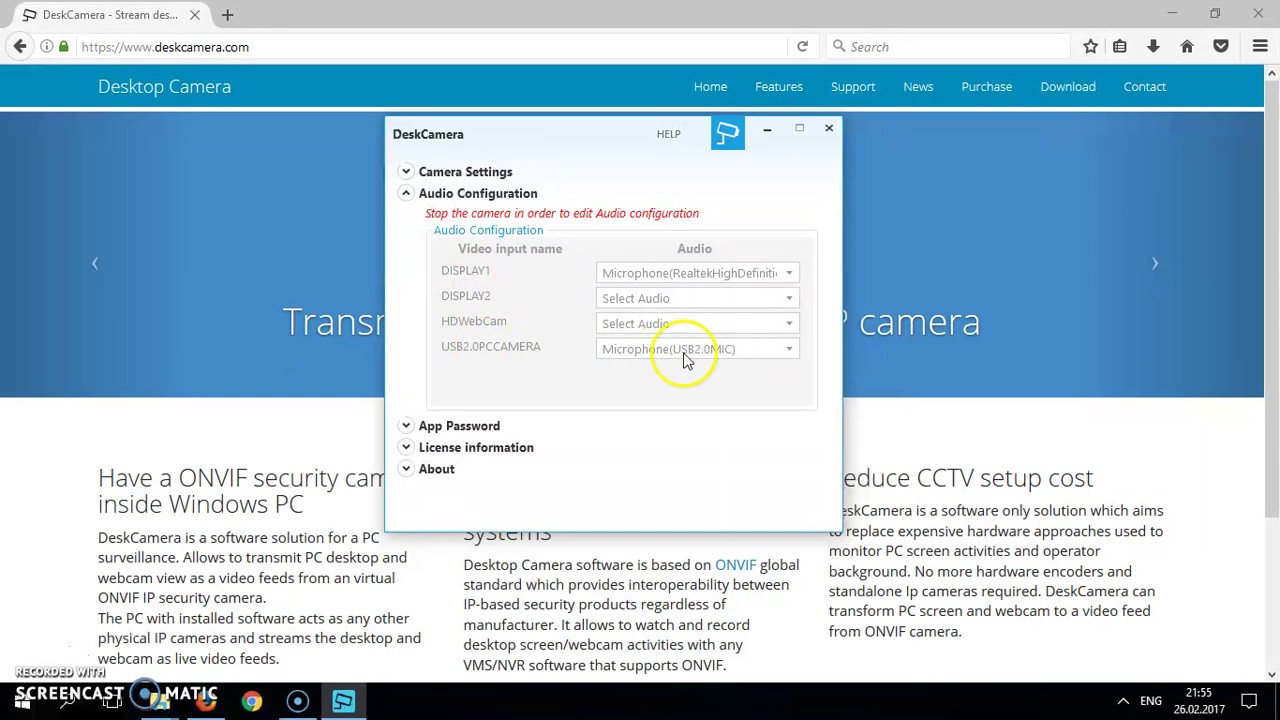Open the DISPLAY1 audio dropdown
This screenshot has width=1280, height=720.
point(697,273)
